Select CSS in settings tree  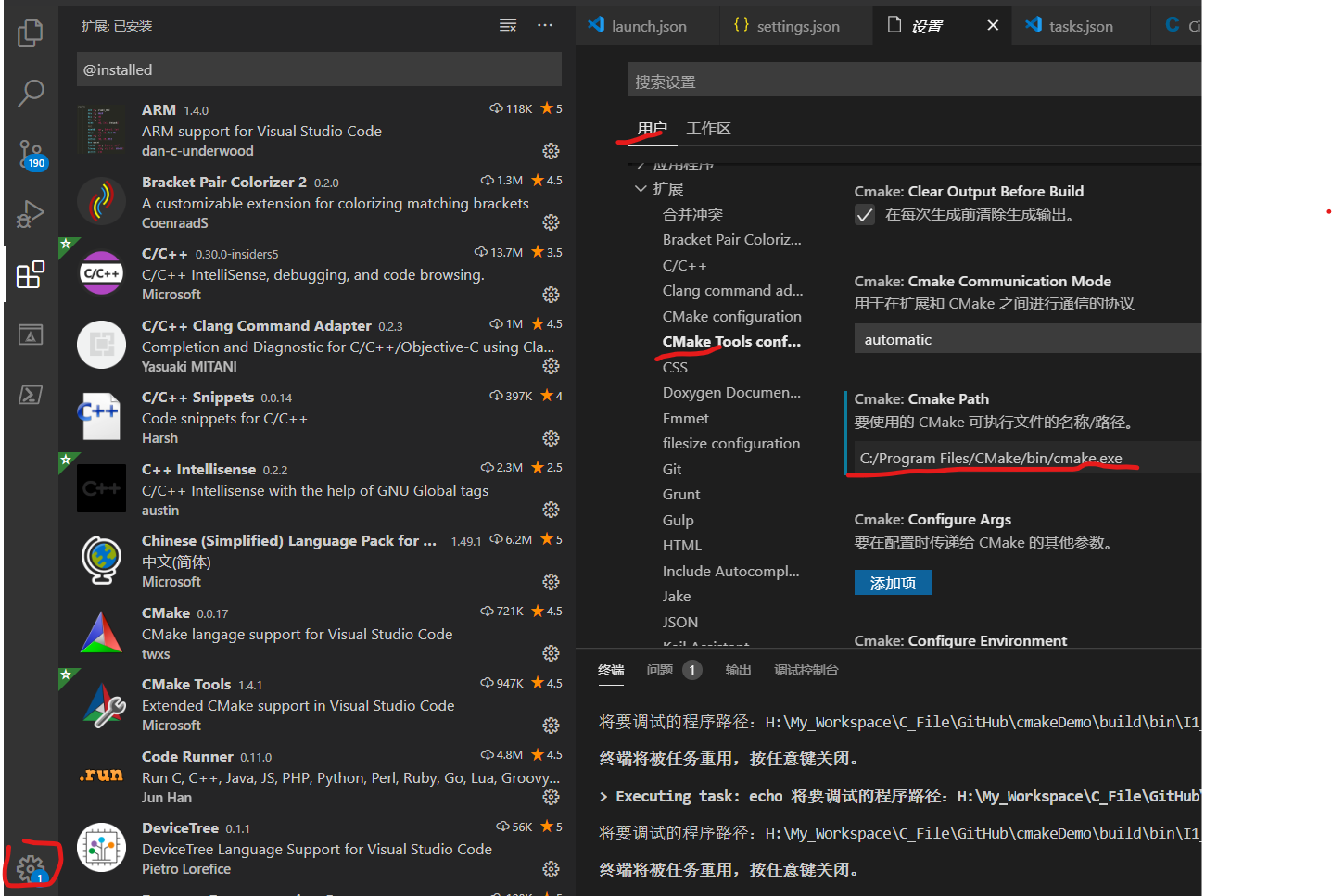tap(675, 368)
